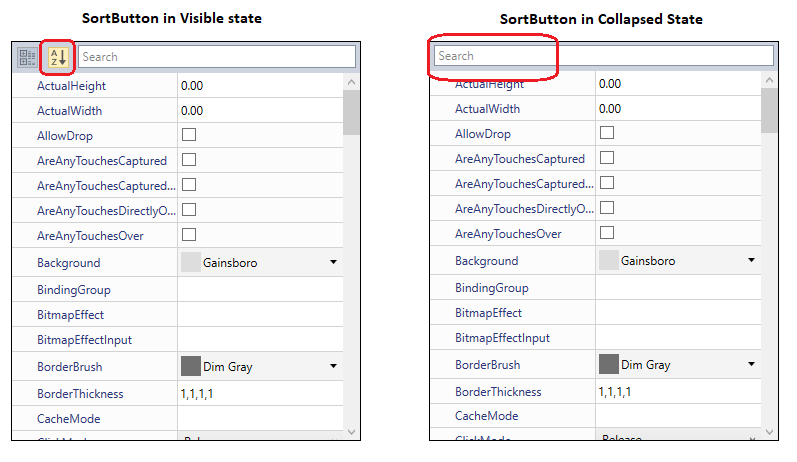This screenshot has height=462, width=797.
Task: Check AllowDrop checkbox in right panel
Action: pyautogui.click(x=607, y=133)
